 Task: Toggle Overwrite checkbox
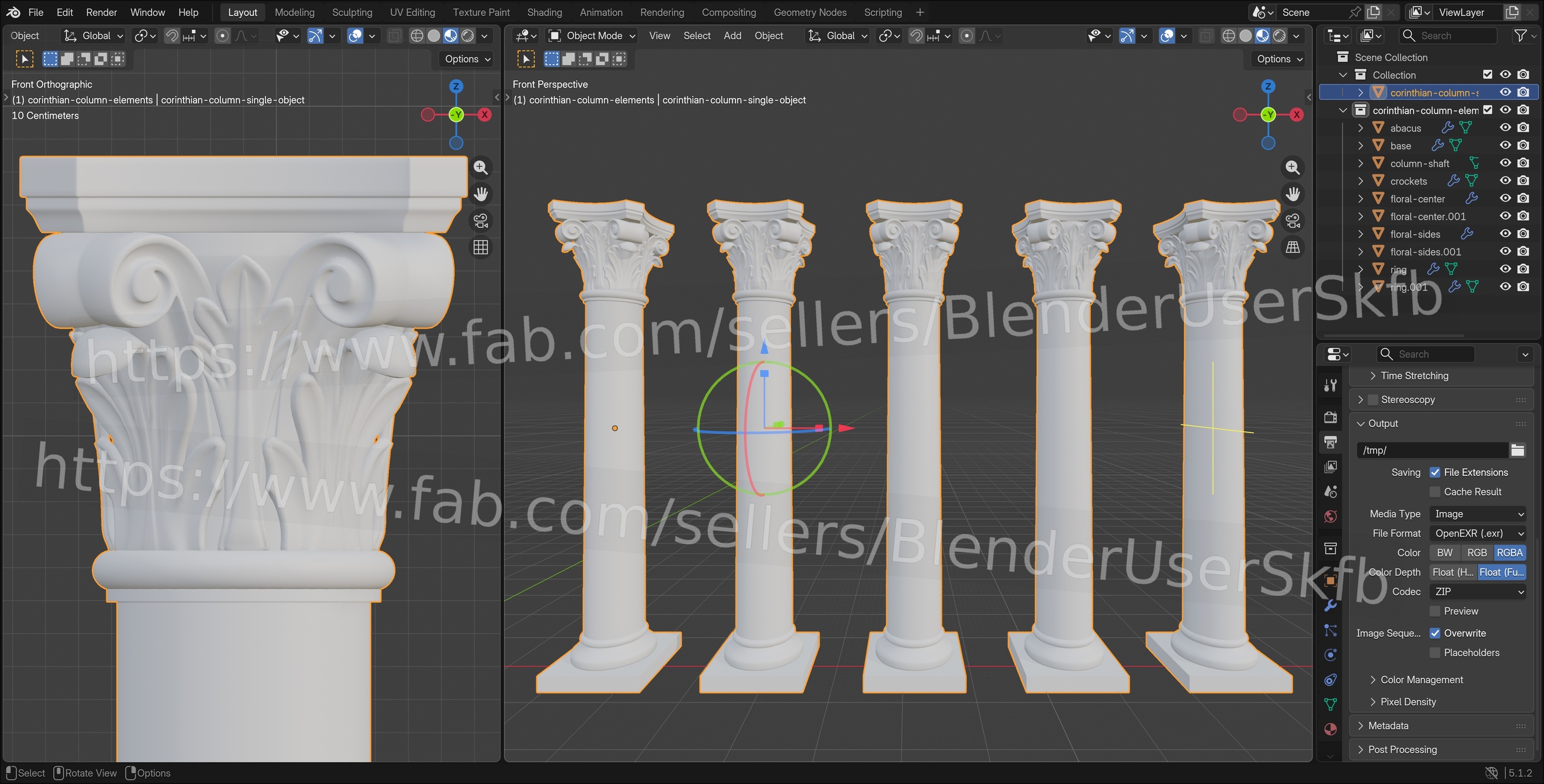[x=1435, y=633]
